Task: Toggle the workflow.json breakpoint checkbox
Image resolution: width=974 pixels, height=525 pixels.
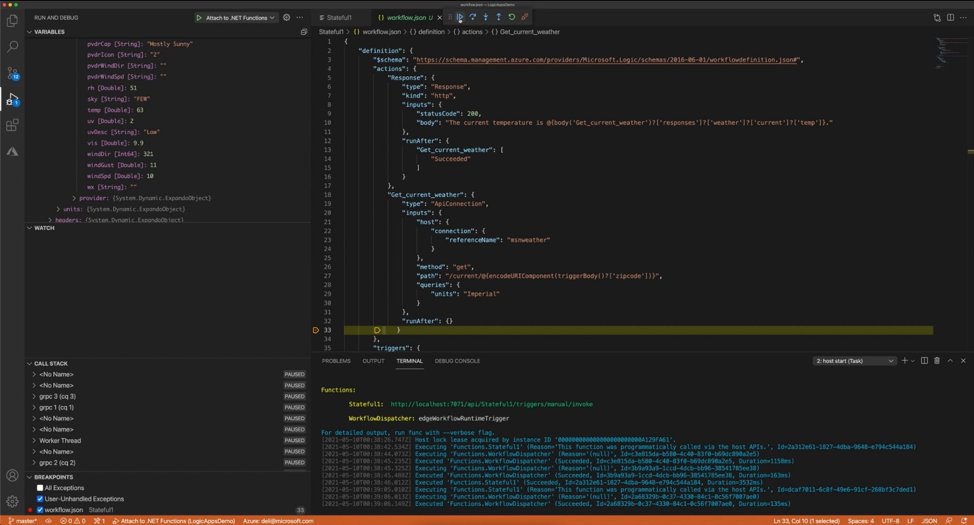Action: (40, 510)
